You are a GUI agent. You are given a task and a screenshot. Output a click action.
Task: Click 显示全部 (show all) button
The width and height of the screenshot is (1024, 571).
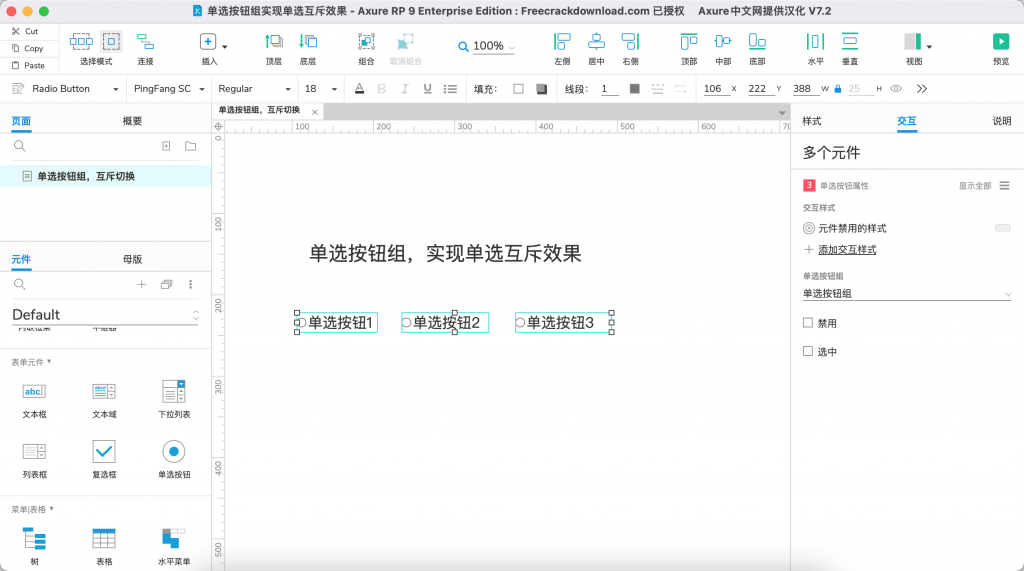tap(975, 186)
